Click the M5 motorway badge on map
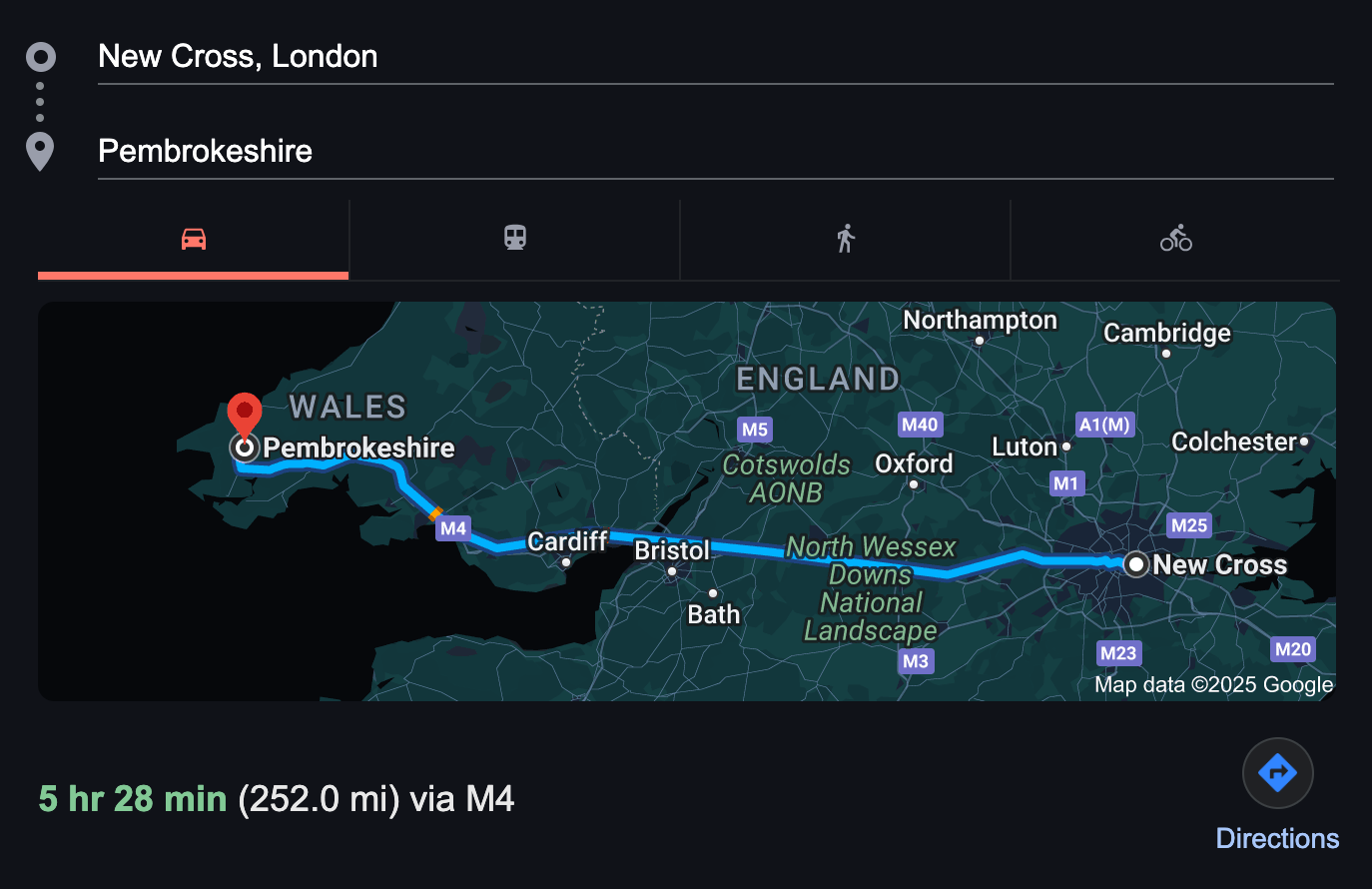 (755, 430)
